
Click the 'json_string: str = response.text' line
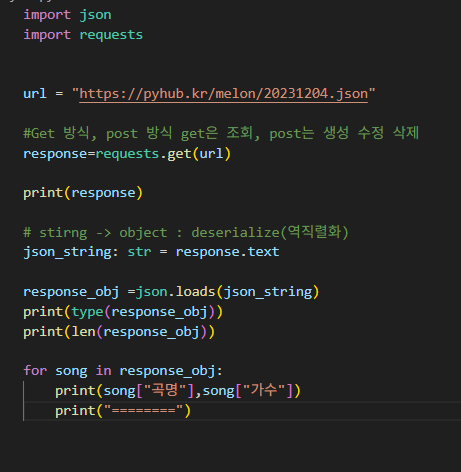pos(151,252)
